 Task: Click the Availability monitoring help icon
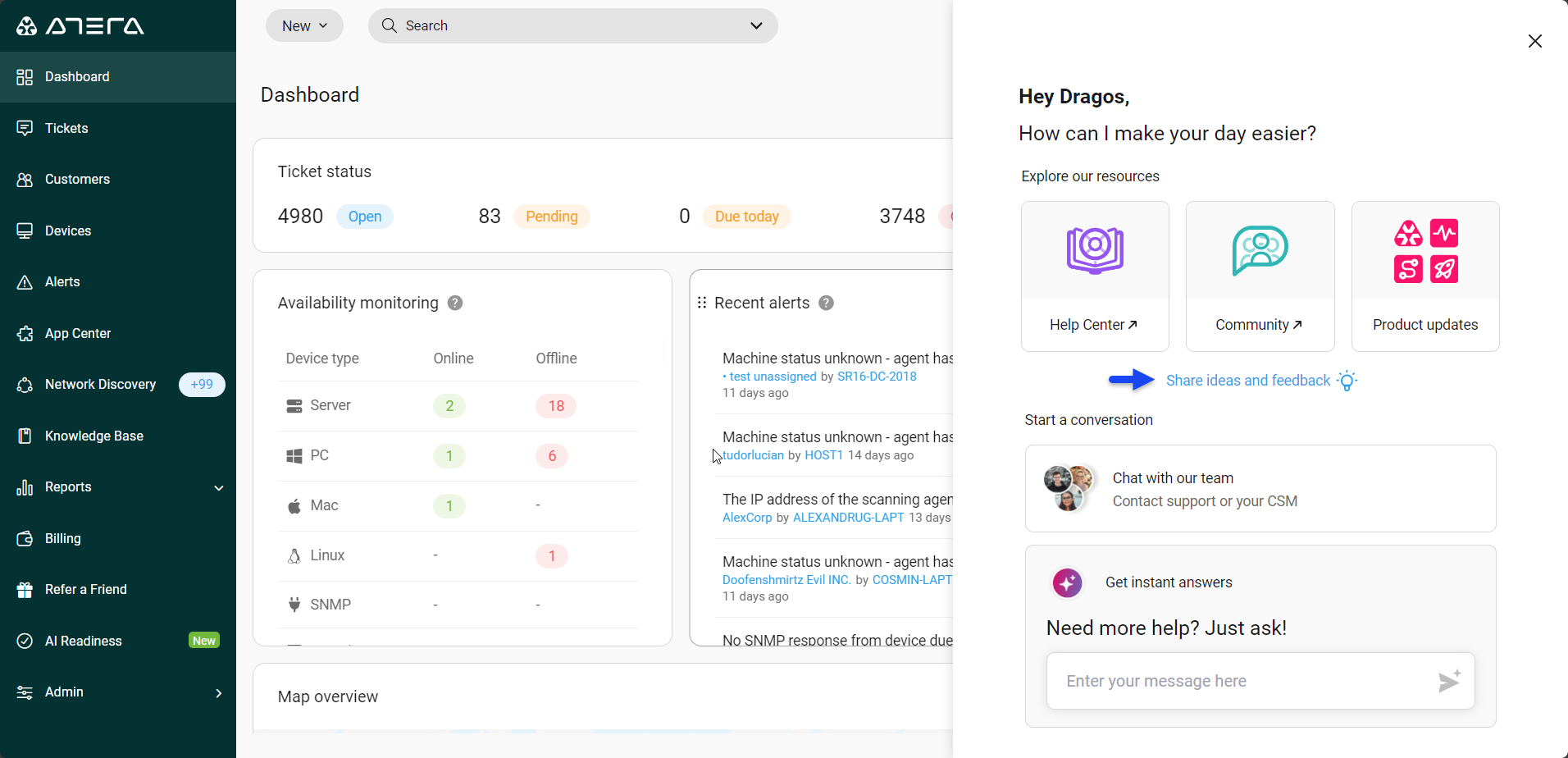point(455,304)
